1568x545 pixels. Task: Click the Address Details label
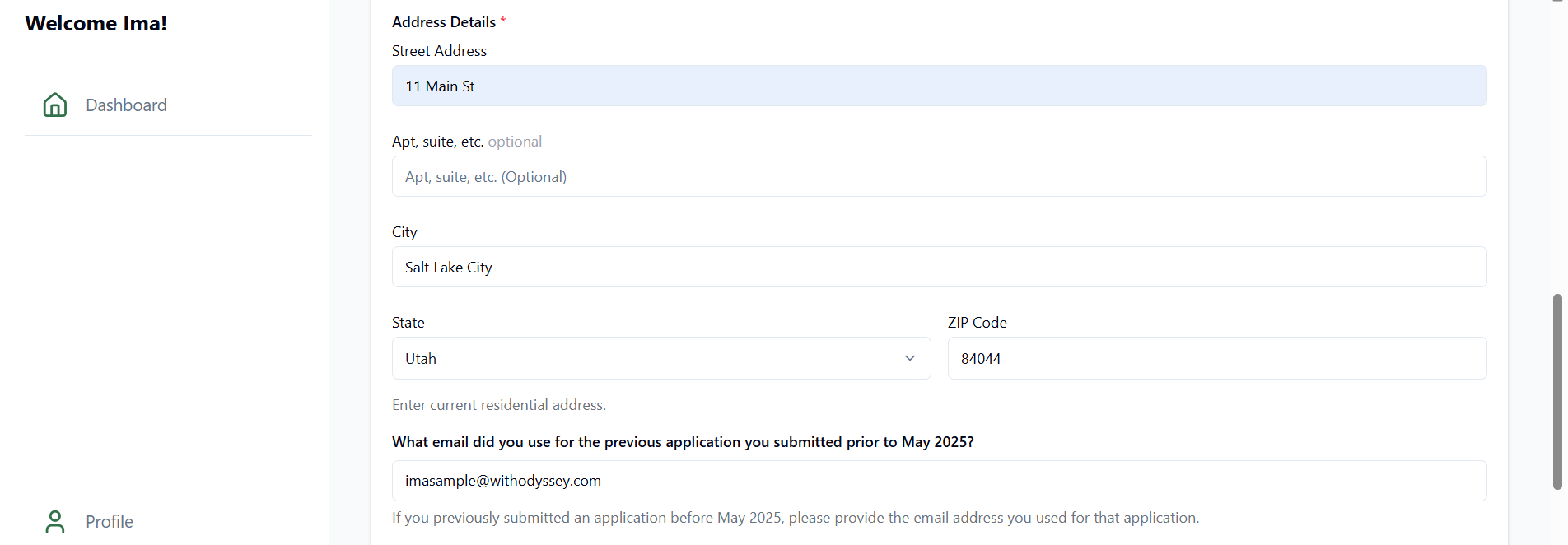click(x=444, y=22)
